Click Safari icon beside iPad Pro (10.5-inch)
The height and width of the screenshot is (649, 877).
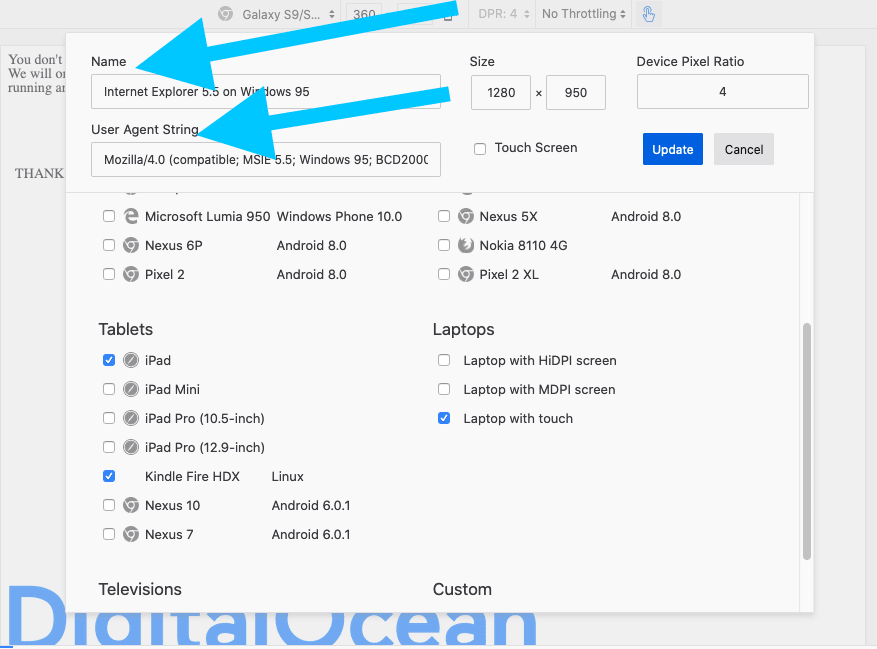[x=131, y=418]
